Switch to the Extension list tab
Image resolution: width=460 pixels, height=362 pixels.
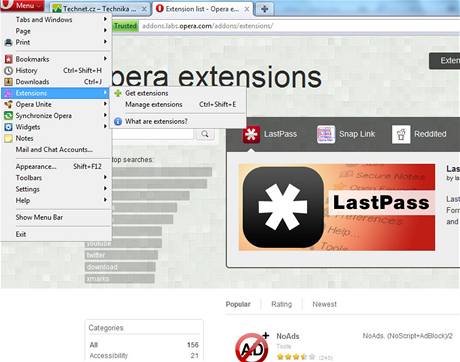(202, 9)
